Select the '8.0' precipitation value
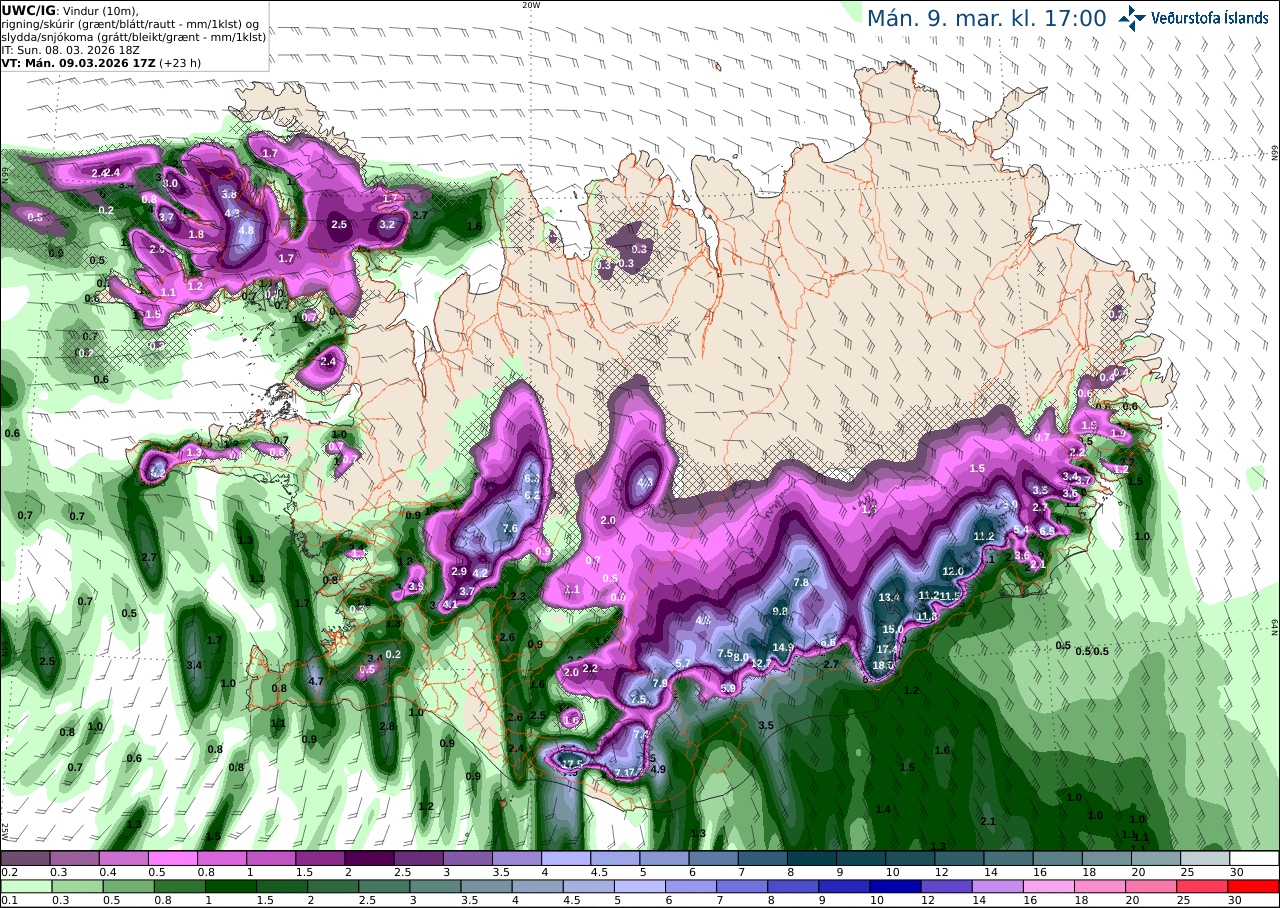 [741, 657]
